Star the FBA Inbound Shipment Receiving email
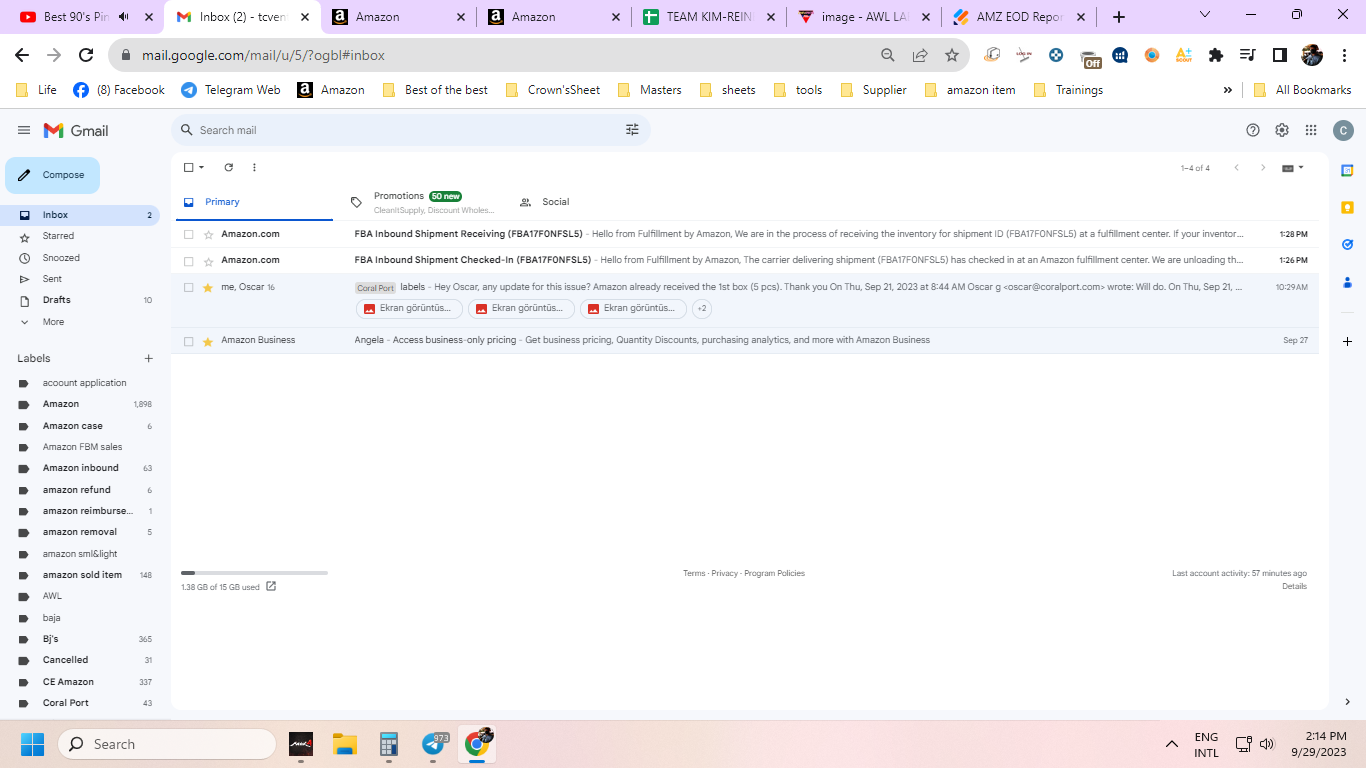This screenshot has width=1366, height=768. [x=208, y=234]
